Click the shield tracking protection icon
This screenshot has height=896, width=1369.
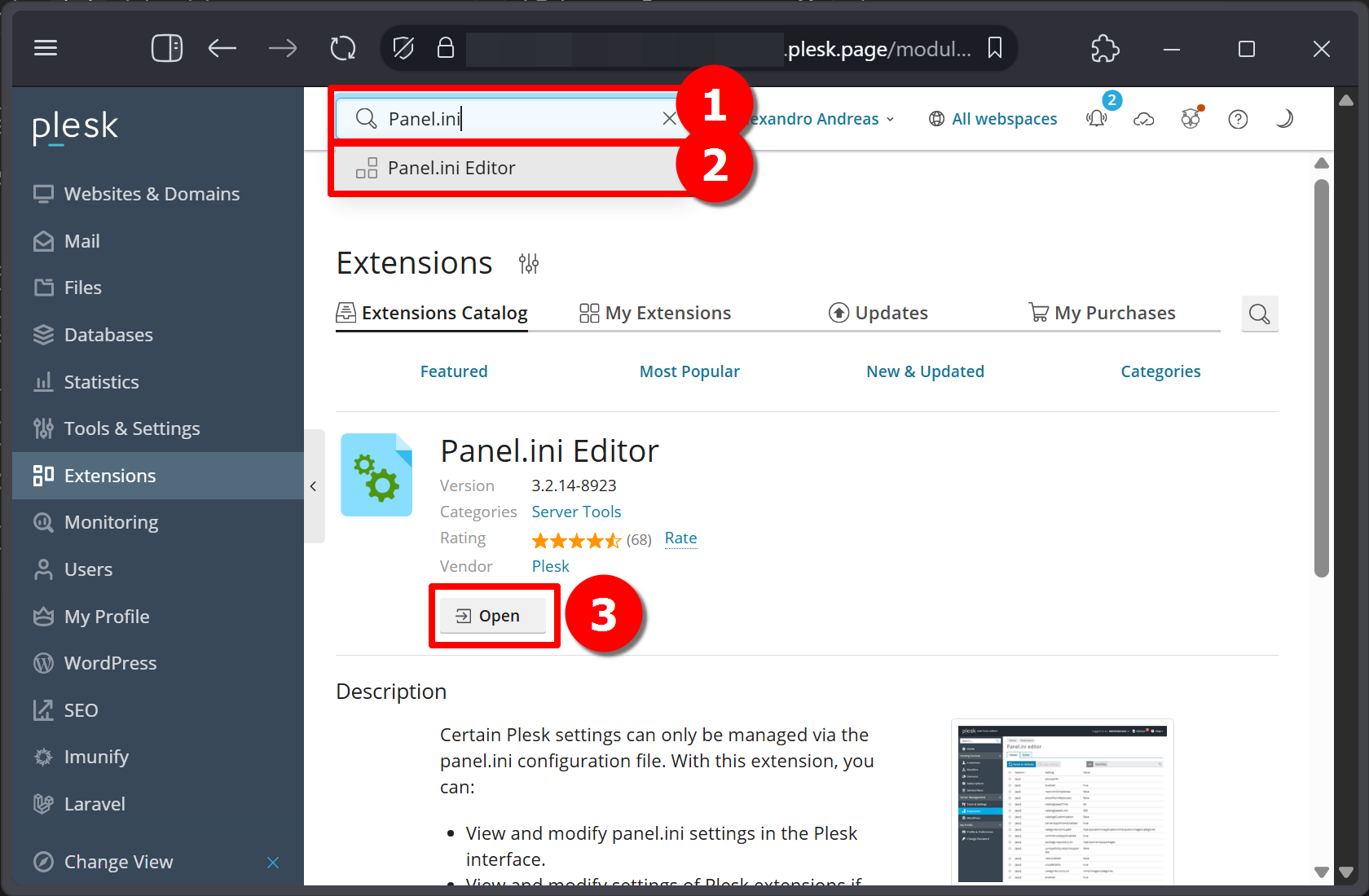pyautogui.click(x=403, y=48)
